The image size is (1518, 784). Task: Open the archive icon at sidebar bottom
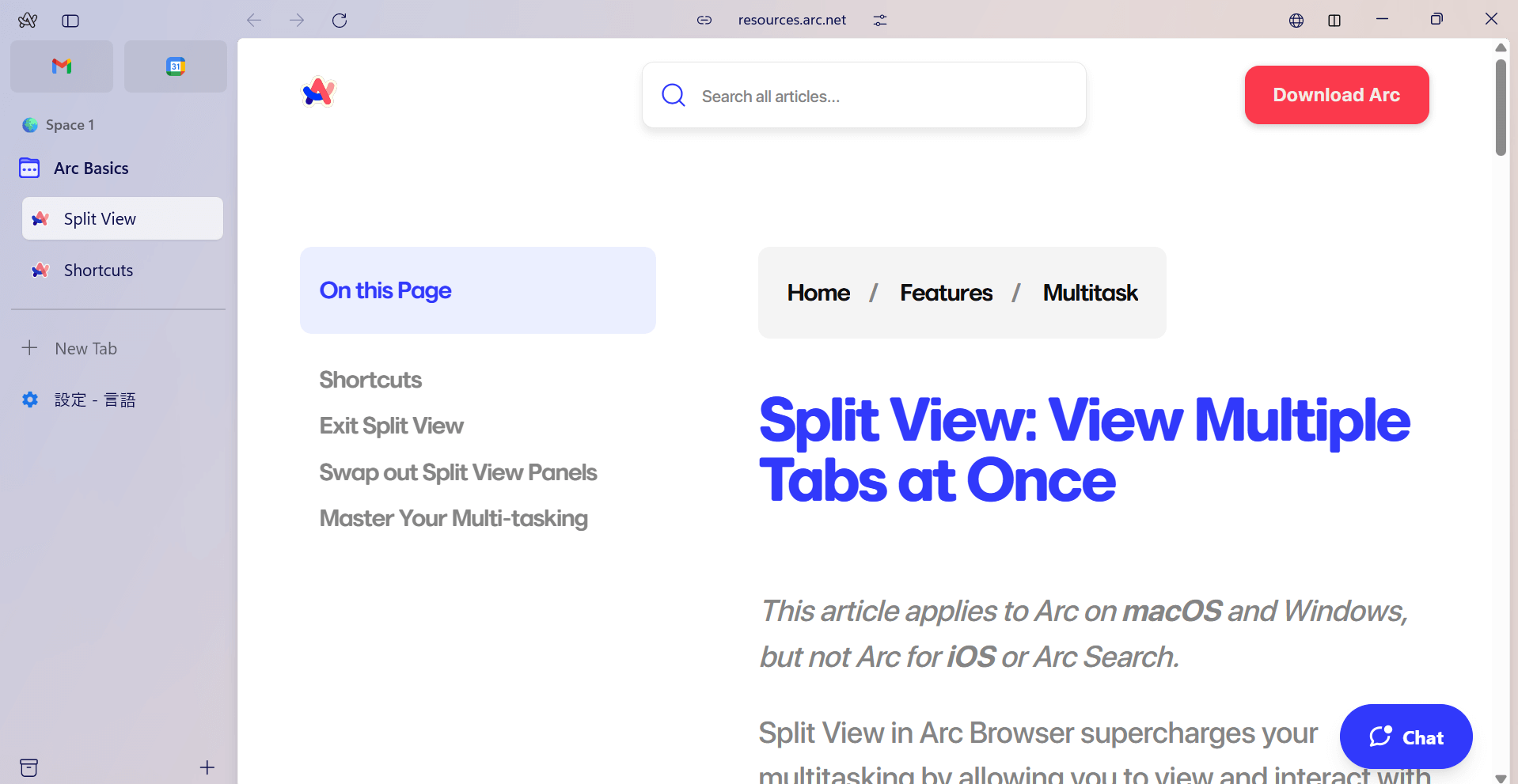[x=29, y=767]
